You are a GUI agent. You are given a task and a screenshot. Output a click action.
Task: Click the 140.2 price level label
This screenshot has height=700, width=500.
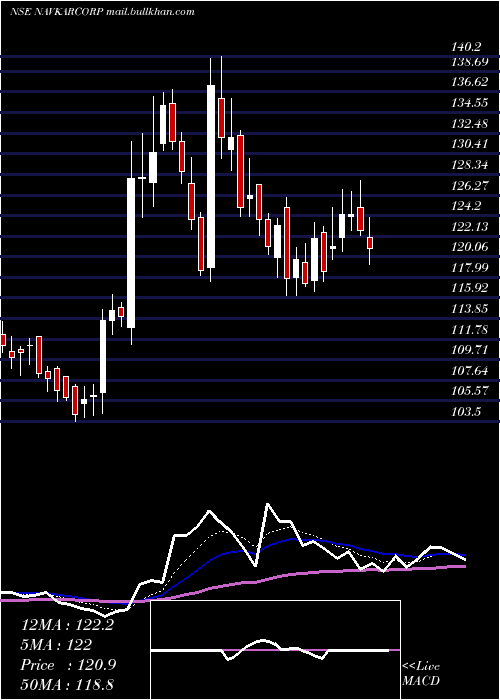pyautogui.click(x=467, y=46)
